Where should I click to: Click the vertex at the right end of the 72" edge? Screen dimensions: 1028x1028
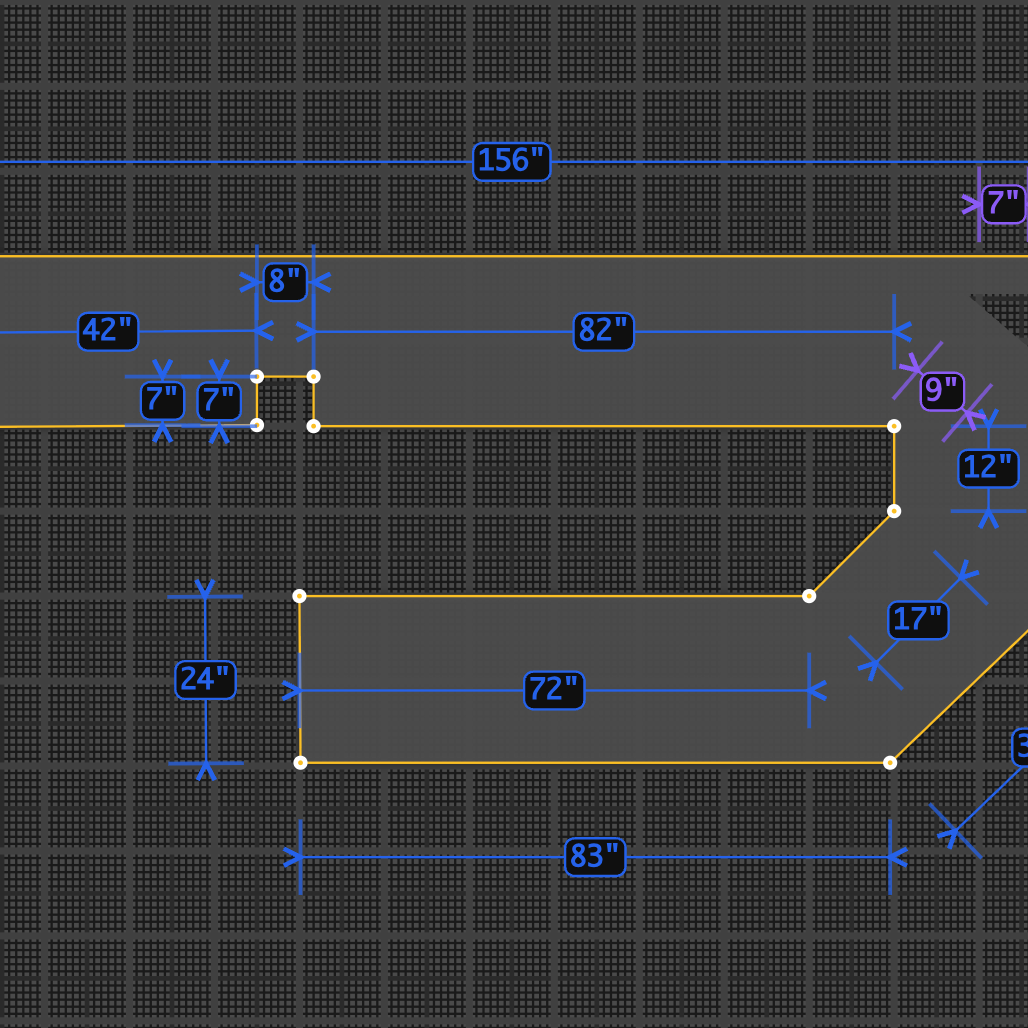click(x=809, y=596)
